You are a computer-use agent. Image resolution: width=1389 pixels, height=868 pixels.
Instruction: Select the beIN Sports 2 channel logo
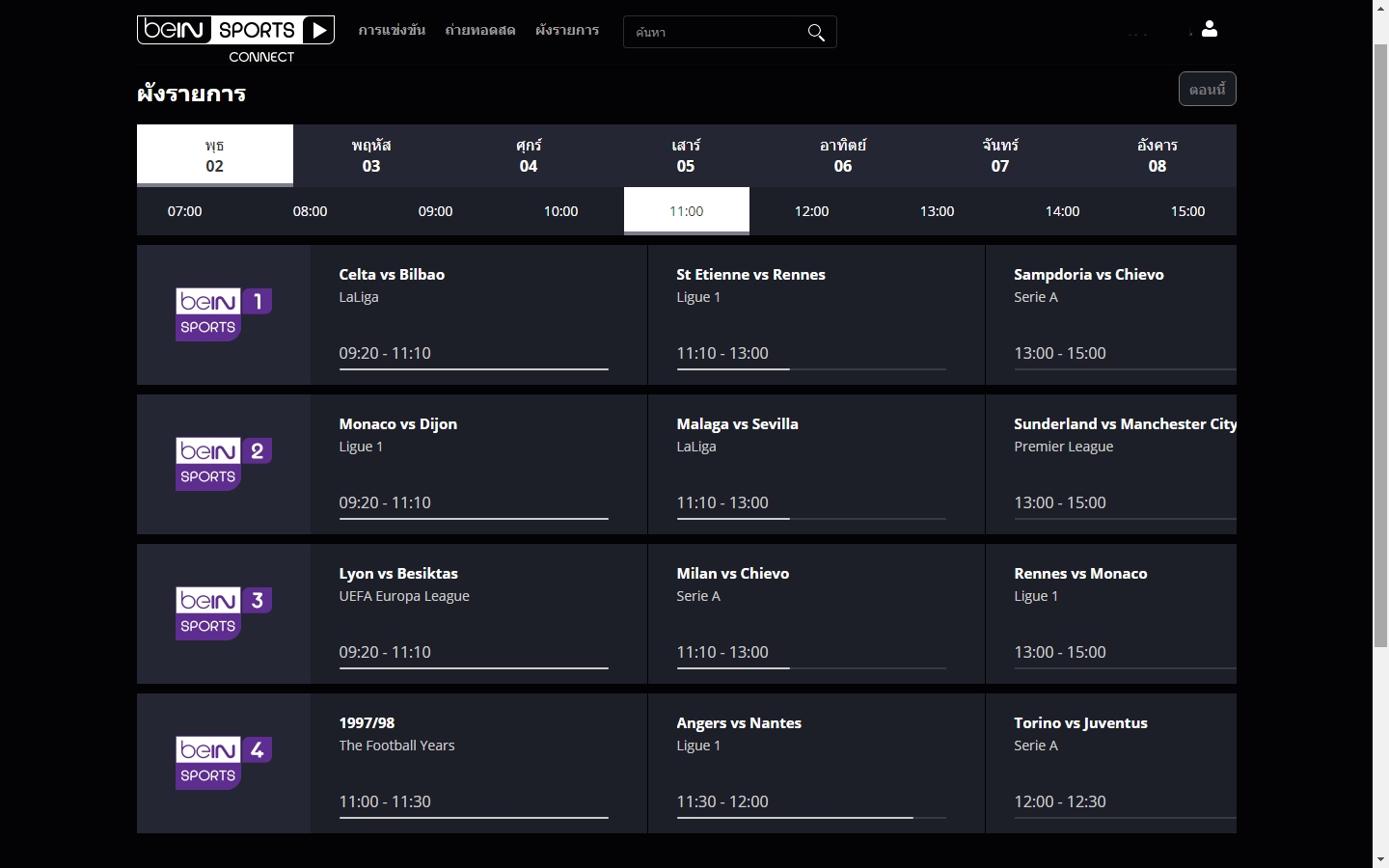[x=224, y=464]
